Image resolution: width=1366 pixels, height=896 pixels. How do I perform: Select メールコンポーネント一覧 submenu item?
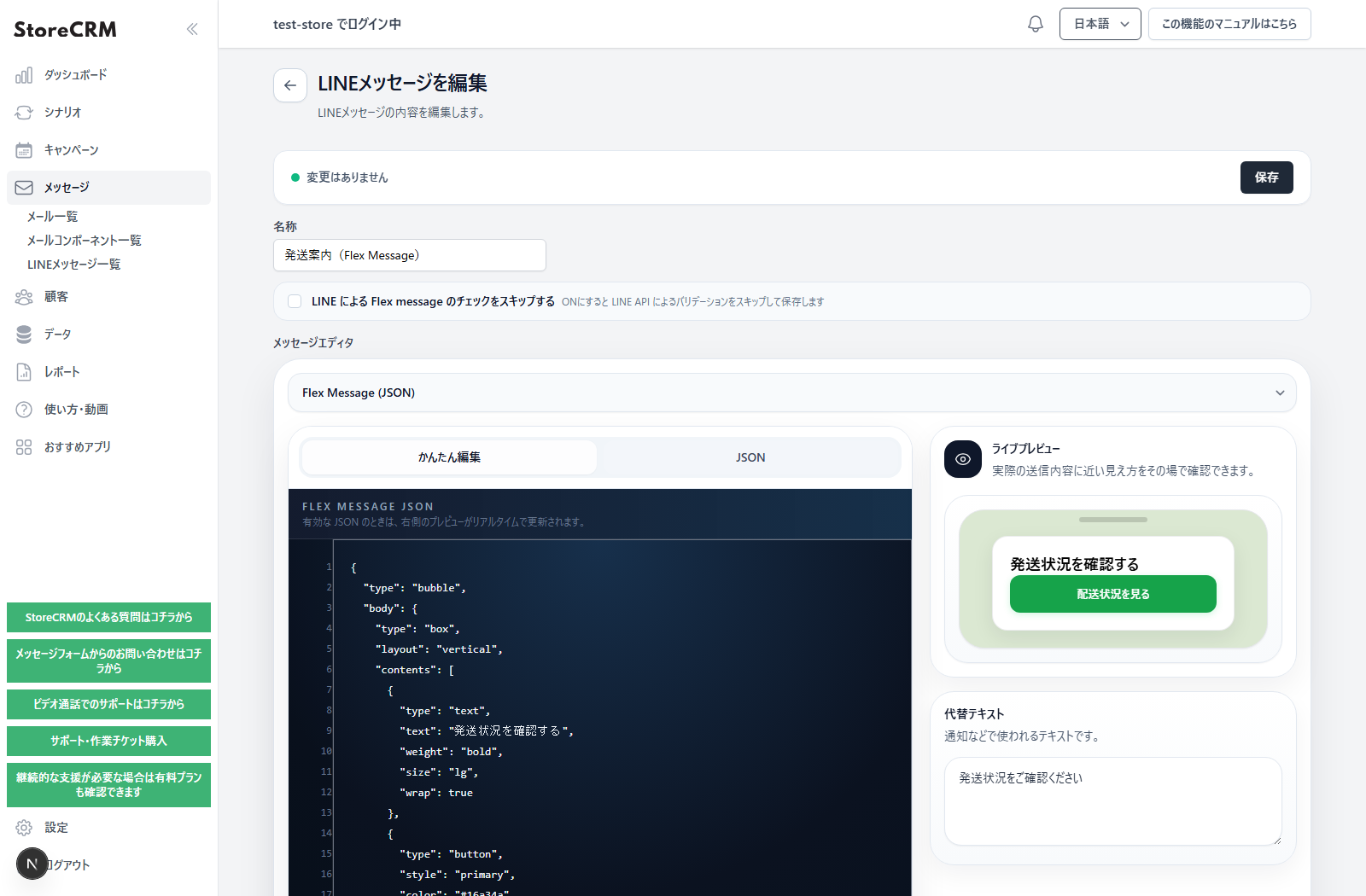(x=85, y=241)
